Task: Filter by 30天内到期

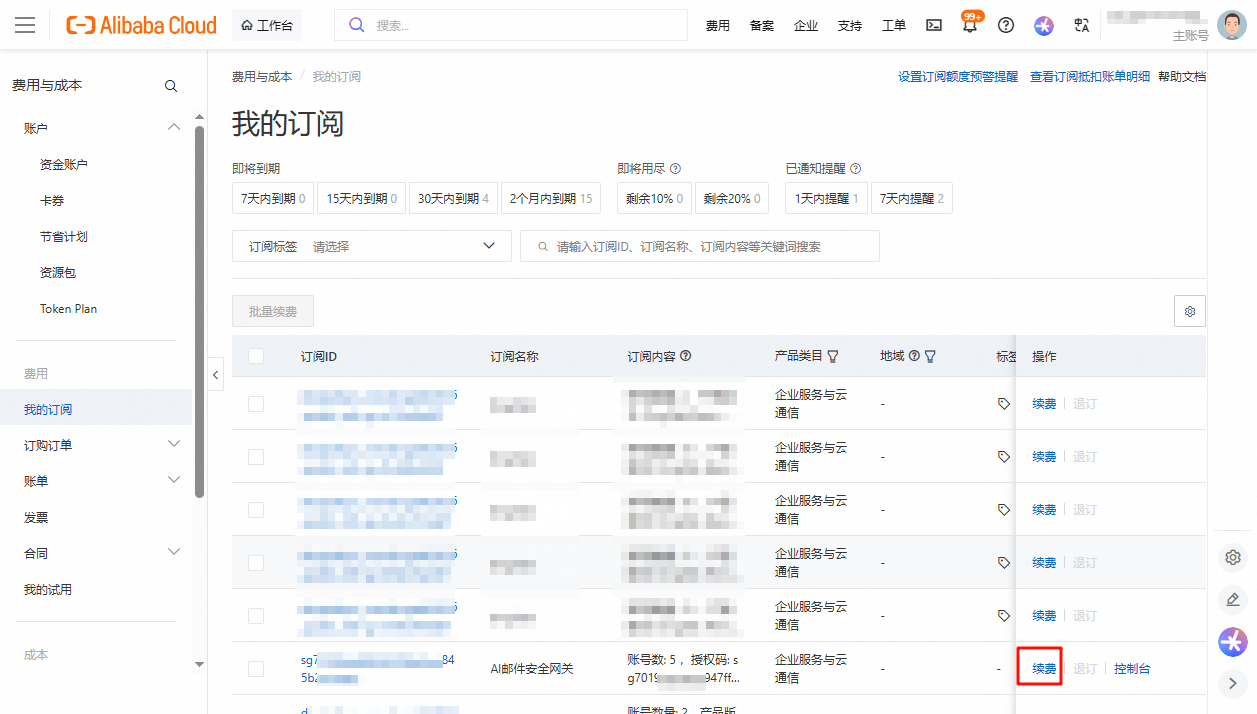Action: [x=453, y=198]
